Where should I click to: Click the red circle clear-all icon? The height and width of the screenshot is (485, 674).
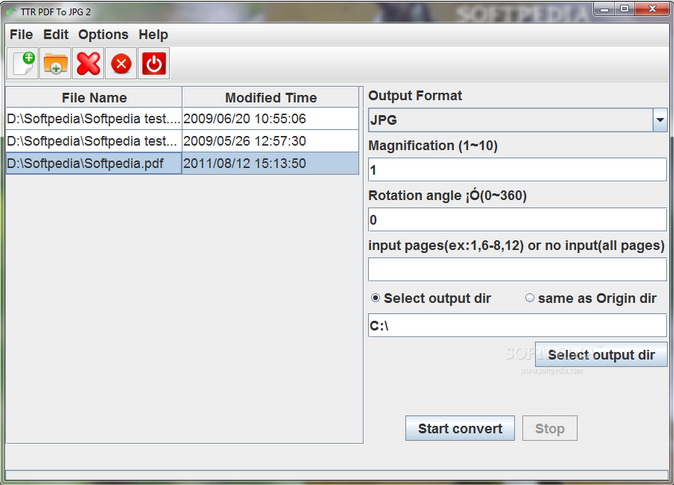point(121,64)
